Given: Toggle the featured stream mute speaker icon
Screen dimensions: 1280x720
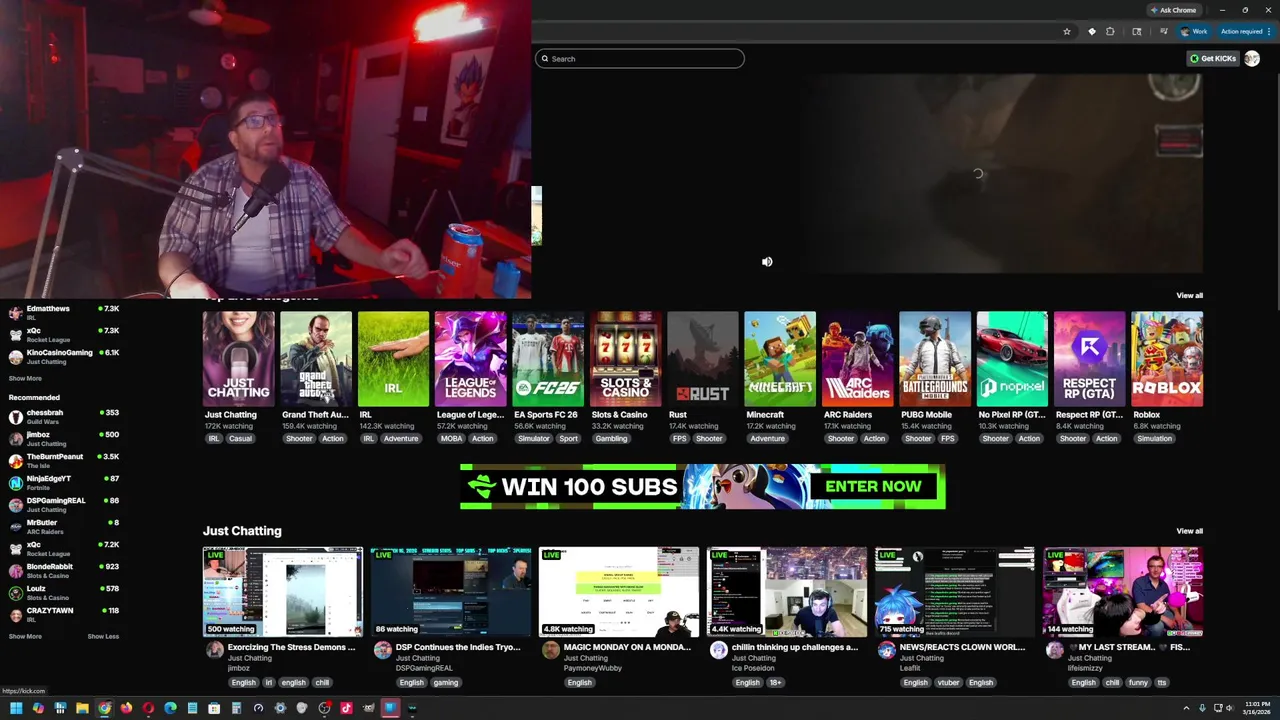Looking at the screenshot, I should (767, 262).
